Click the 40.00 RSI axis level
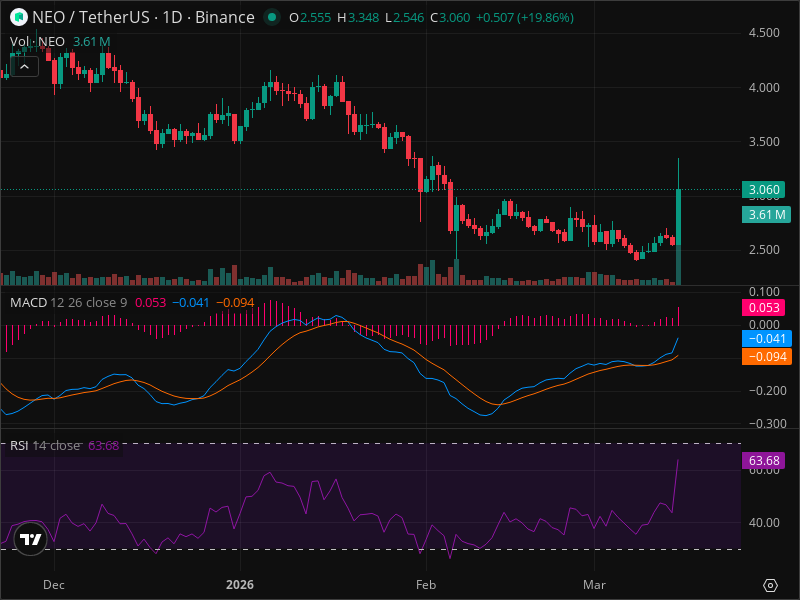The width and height of the screenshot is (800, 600). 764,523
